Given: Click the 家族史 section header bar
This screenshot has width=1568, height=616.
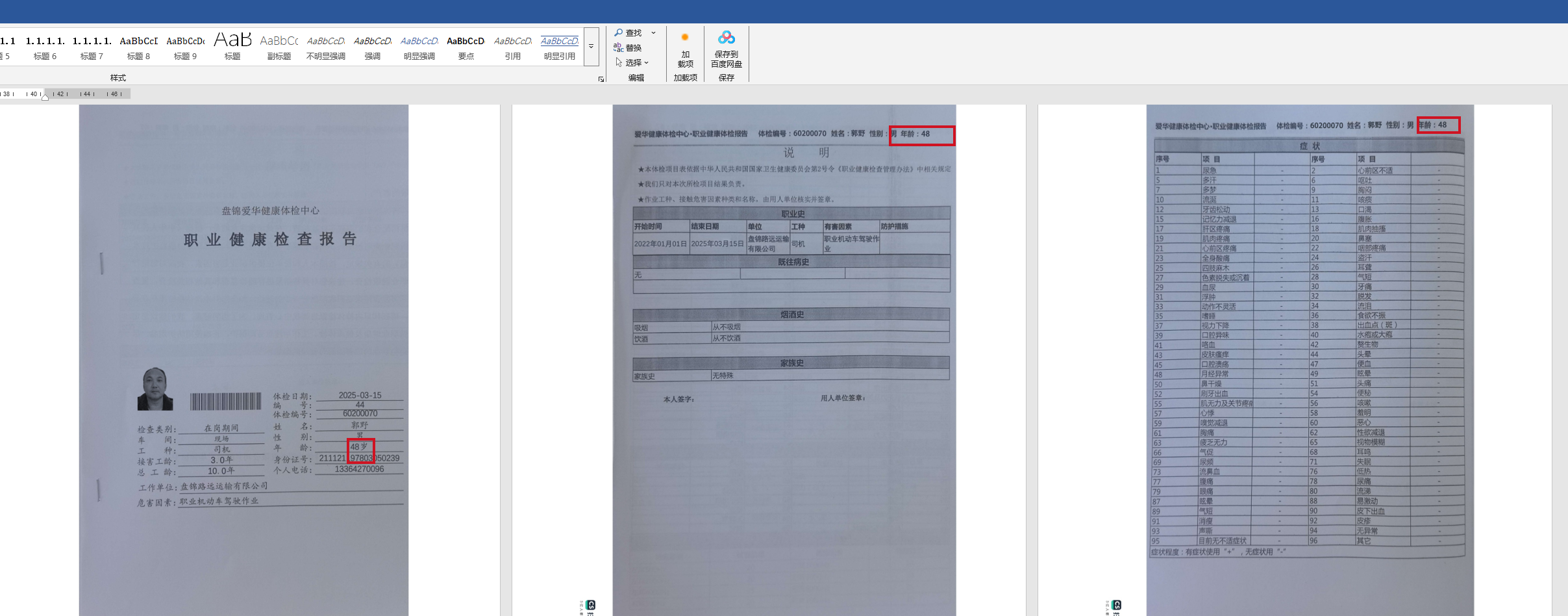Looking at the screenshot, I should [791, 363].
